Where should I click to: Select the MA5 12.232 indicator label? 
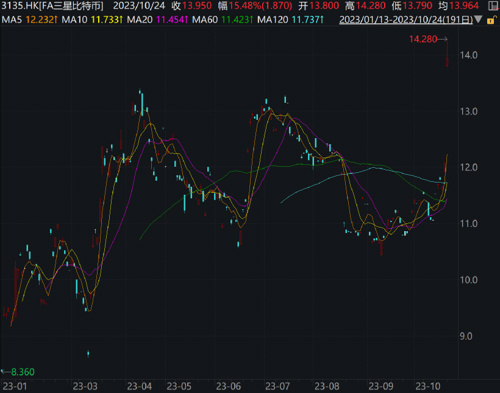pyautogui.click(x=29, y=20)
